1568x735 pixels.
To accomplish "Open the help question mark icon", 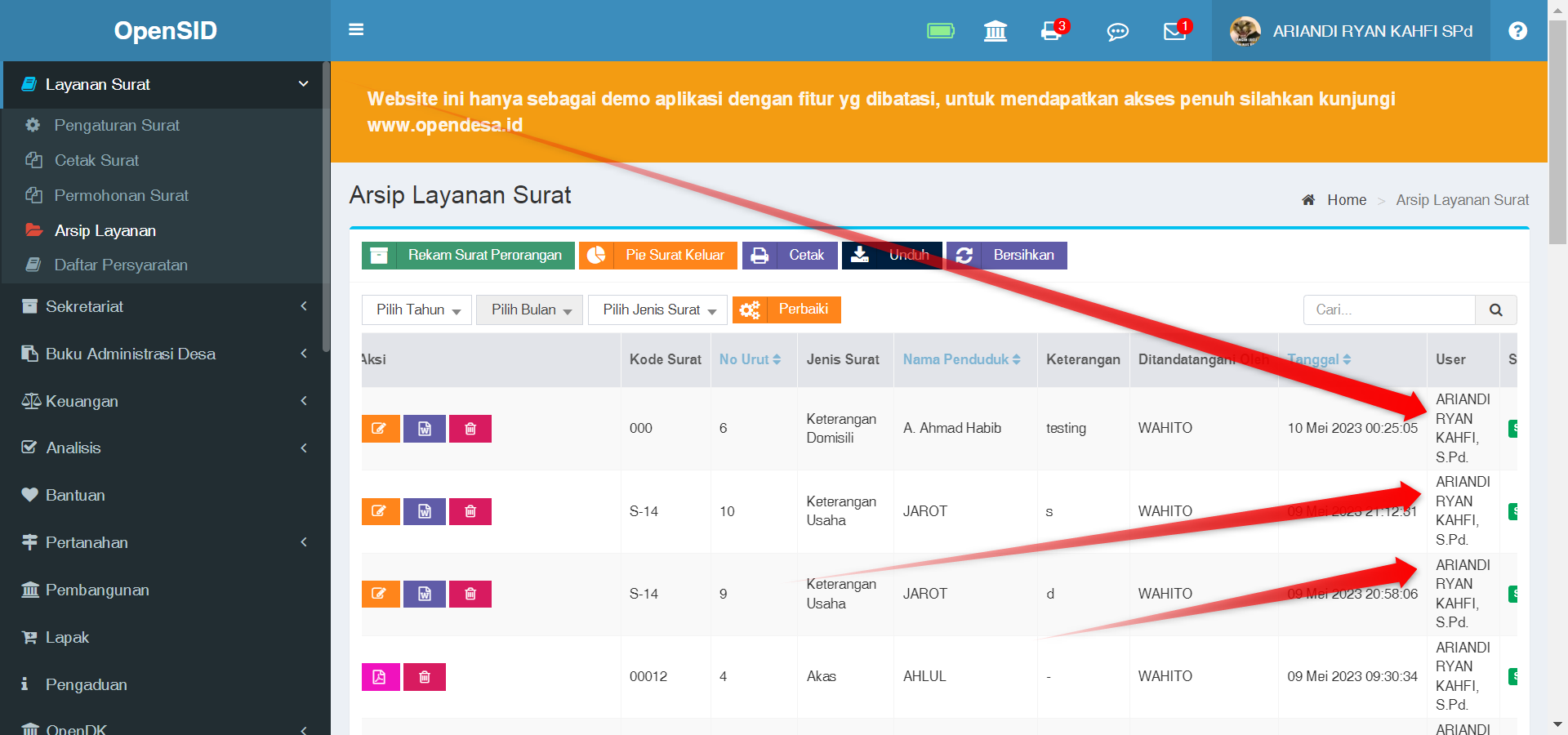I will [x=1517, y=31].
